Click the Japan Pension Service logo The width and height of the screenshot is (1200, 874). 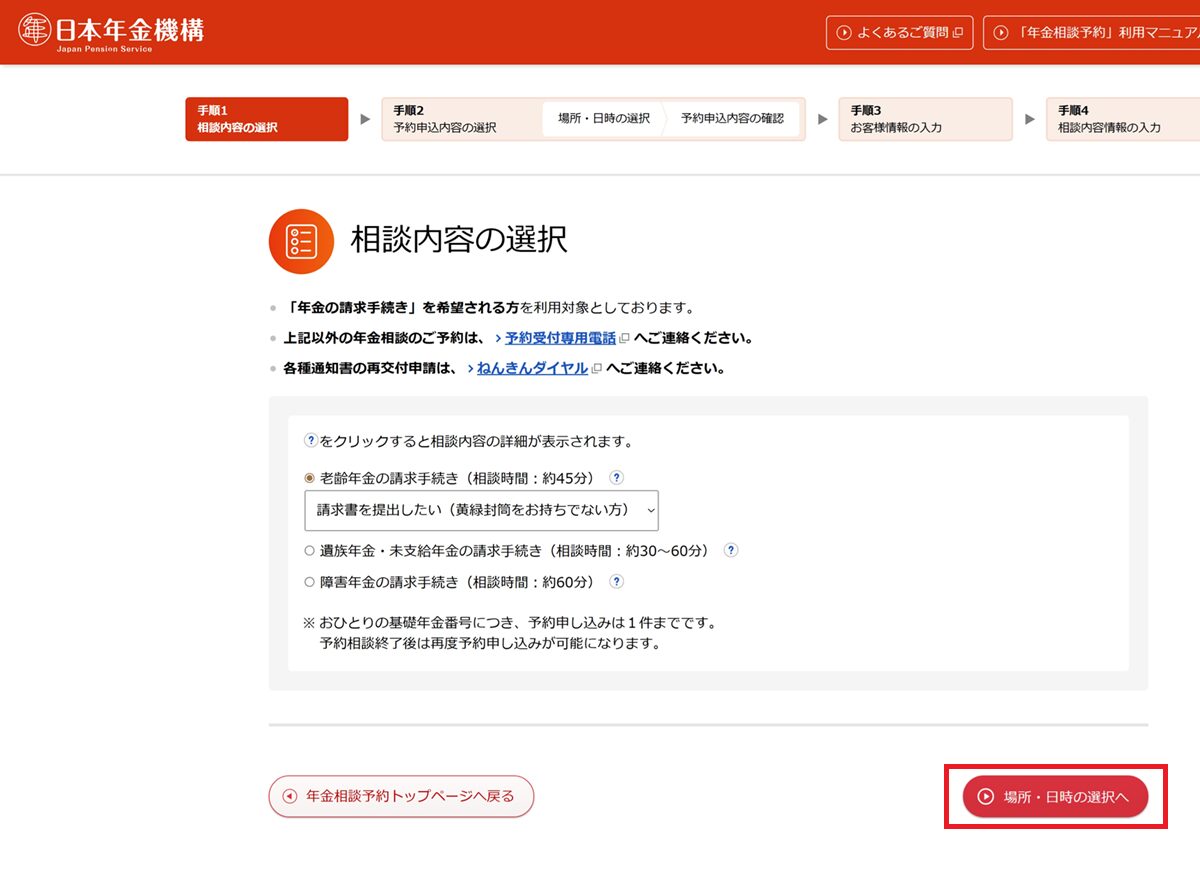tap(111, 32)
